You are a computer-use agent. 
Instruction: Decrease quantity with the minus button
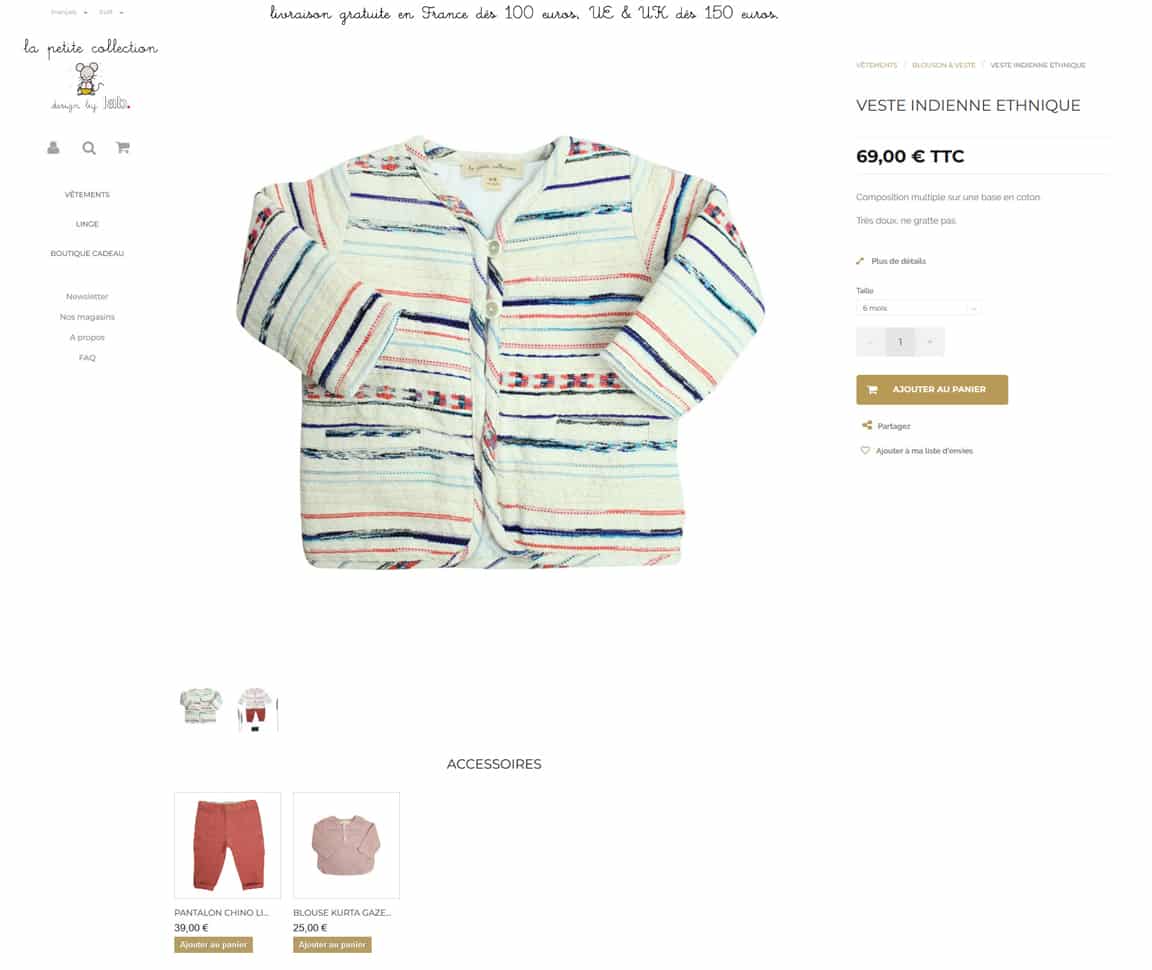(x=871, y=342)
